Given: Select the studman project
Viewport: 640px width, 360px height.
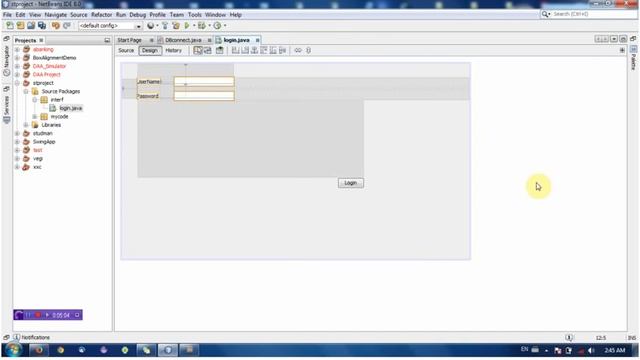Looking at the screenshot, I should (x=42, y=133).
